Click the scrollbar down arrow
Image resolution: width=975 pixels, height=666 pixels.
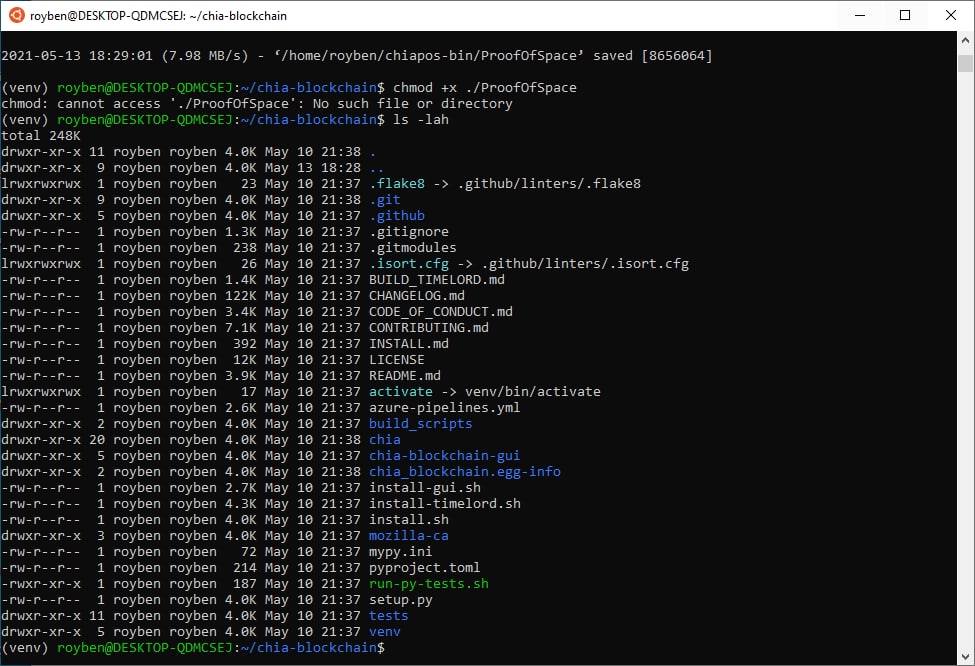click(x=965, y=657)
